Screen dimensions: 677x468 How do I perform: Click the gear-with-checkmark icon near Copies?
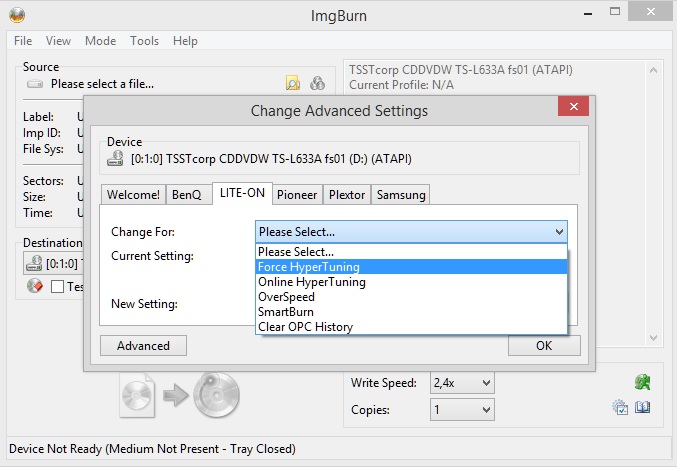(621, 407)
